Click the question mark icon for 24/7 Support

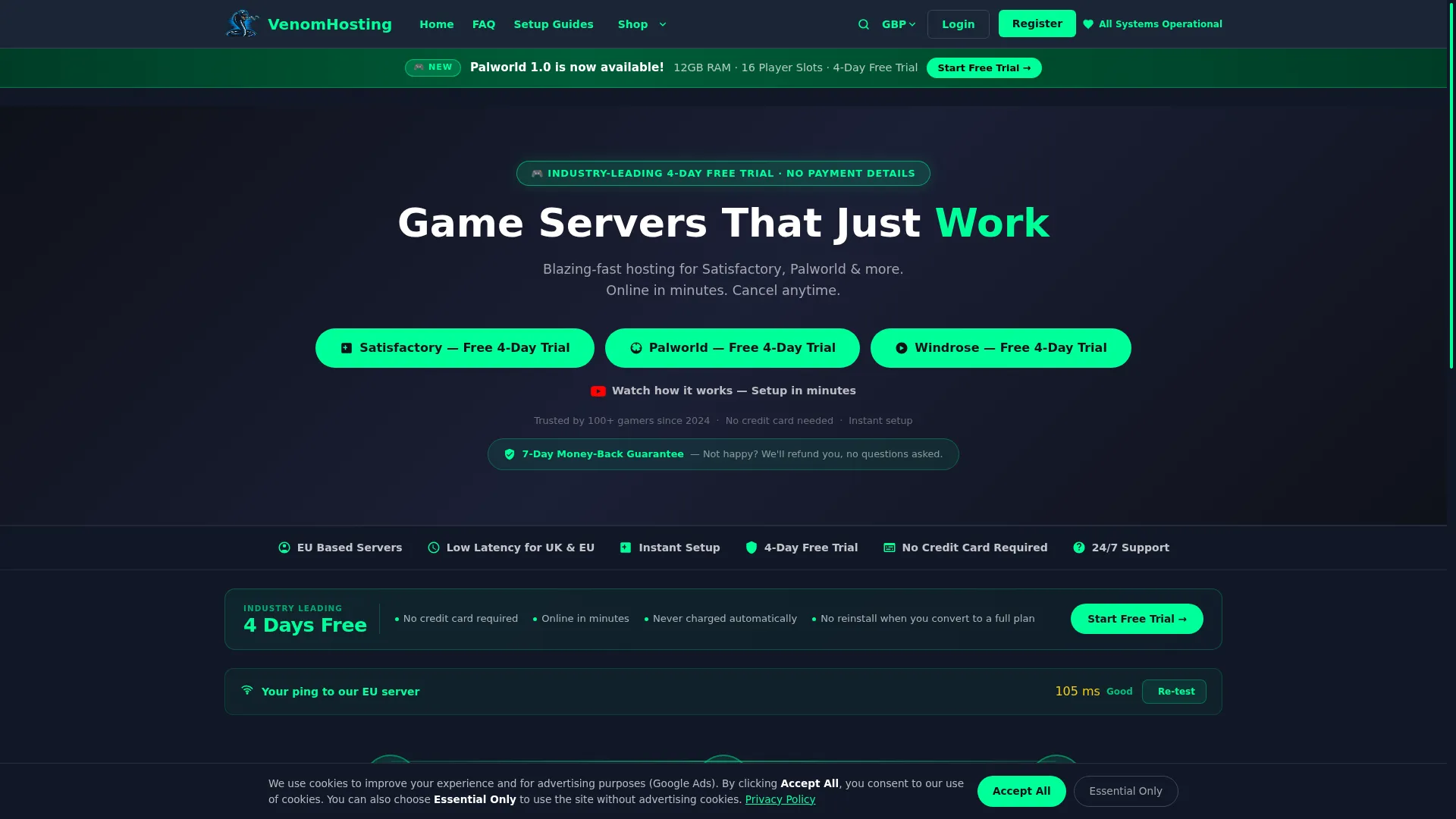pos(1079,548)
